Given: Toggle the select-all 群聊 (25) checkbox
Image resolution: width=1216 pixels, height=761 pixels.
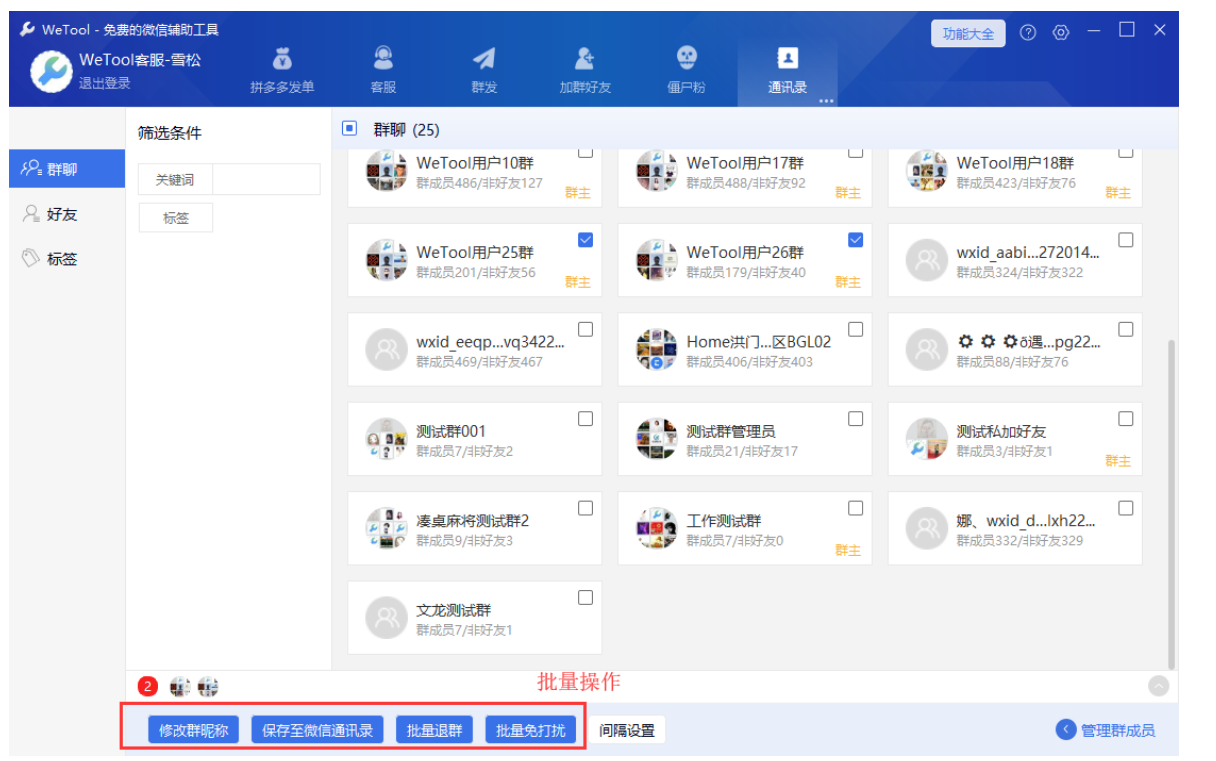Looking at the screenshot, I should tap(349, 129).
